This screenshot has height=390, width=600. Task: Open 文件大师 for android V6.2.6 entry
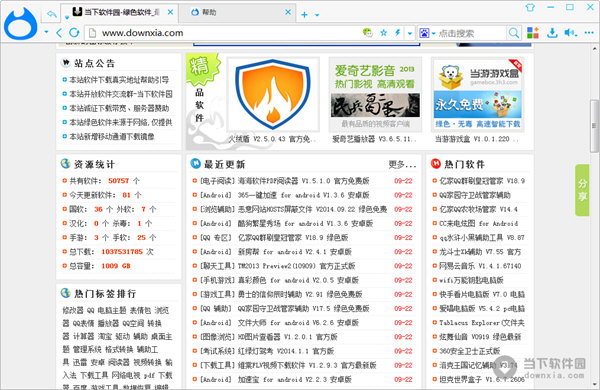click(x=298, y=323)
